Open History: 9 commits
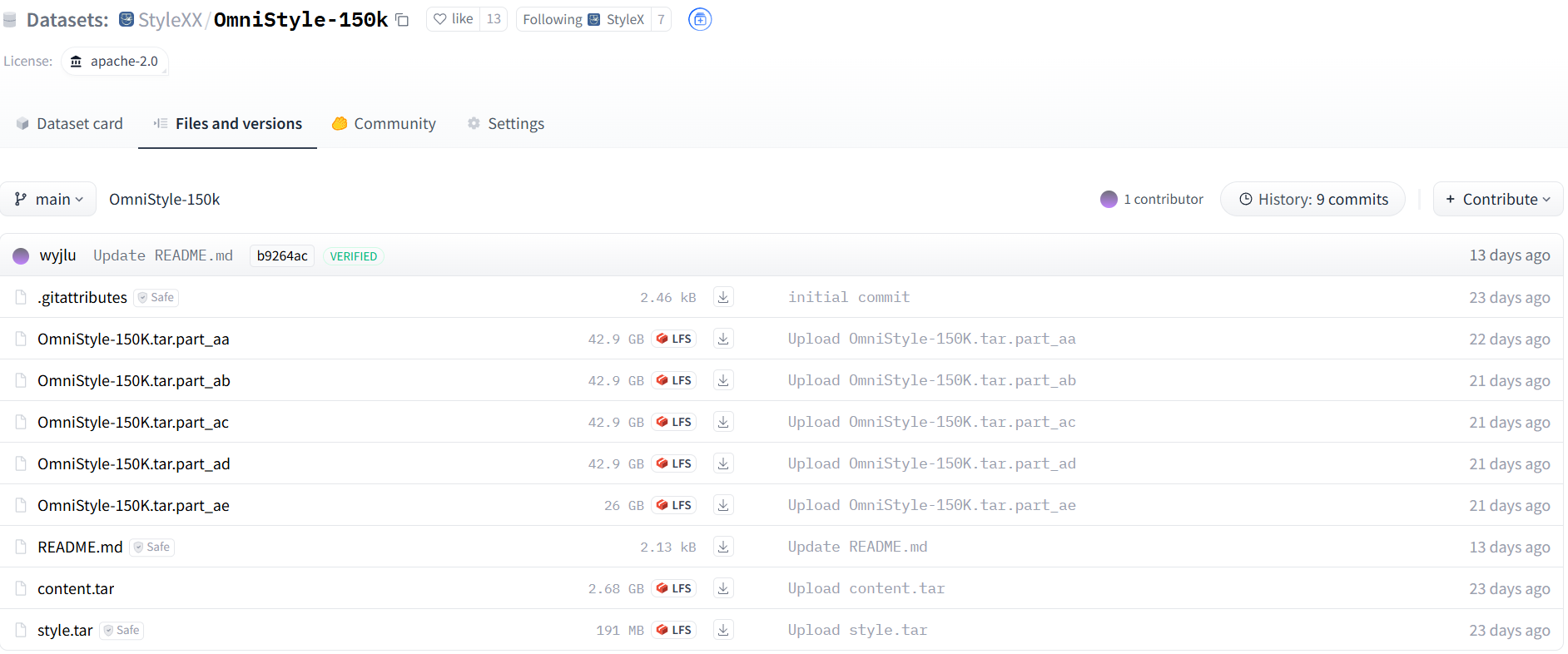The height and width of the screenshot is (654, 1568). pos(1312,200)
